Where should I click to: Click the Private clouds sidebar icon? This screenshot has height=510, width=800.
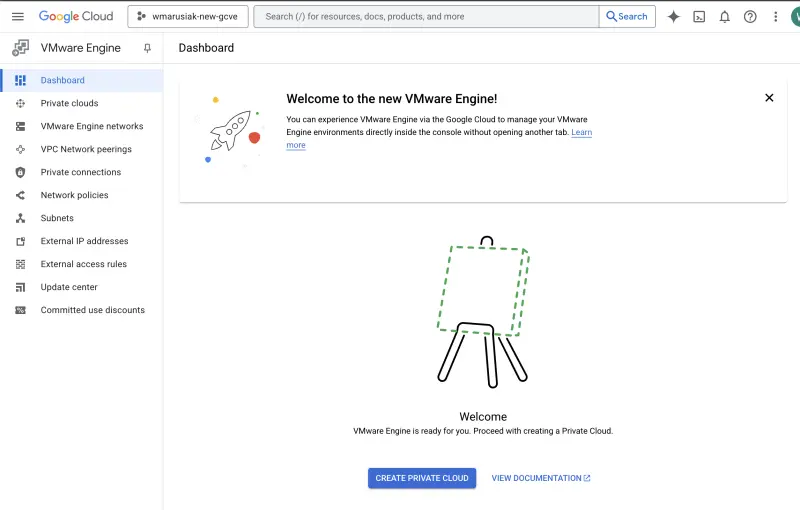tap(20, 104)
